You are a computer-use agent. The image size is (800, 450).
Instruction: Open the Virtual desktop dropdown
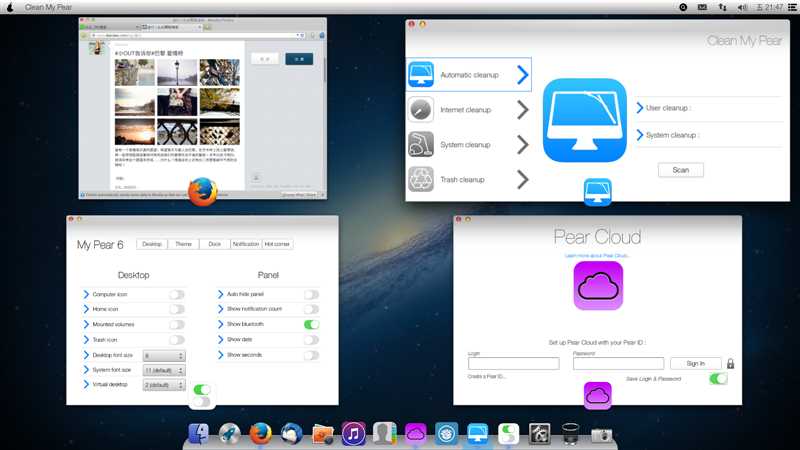[x=164, y=385]
